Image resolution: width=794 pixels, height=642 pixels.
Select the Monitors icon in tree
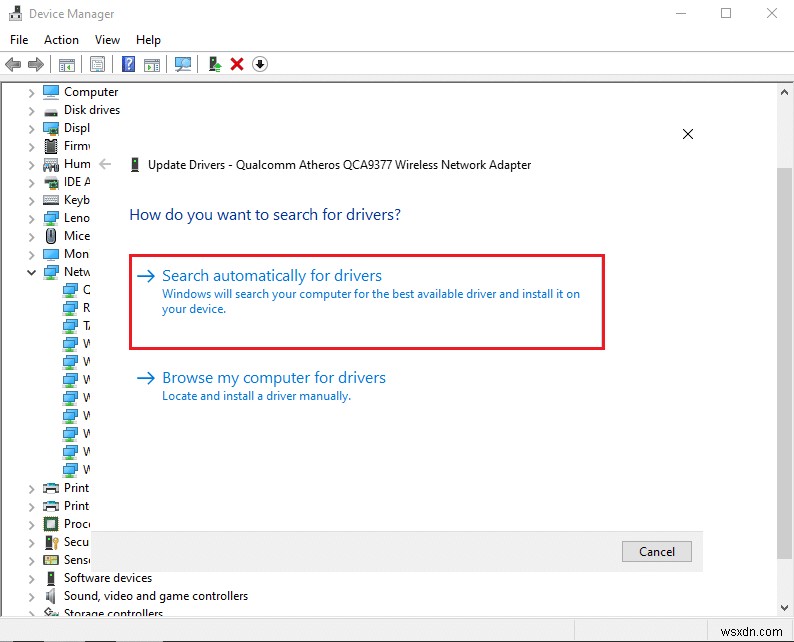(51, 254)
